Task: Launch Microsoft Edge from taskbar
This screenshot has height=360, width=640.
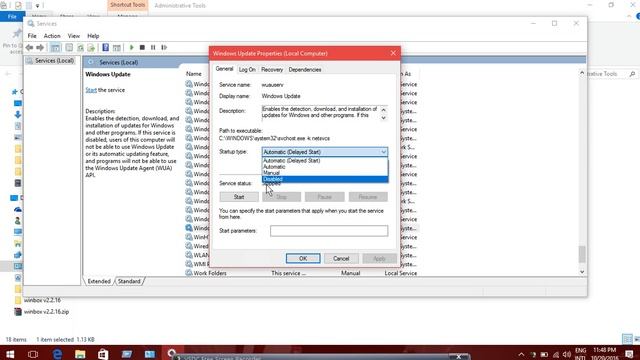Action: click(x=57, y=354)
